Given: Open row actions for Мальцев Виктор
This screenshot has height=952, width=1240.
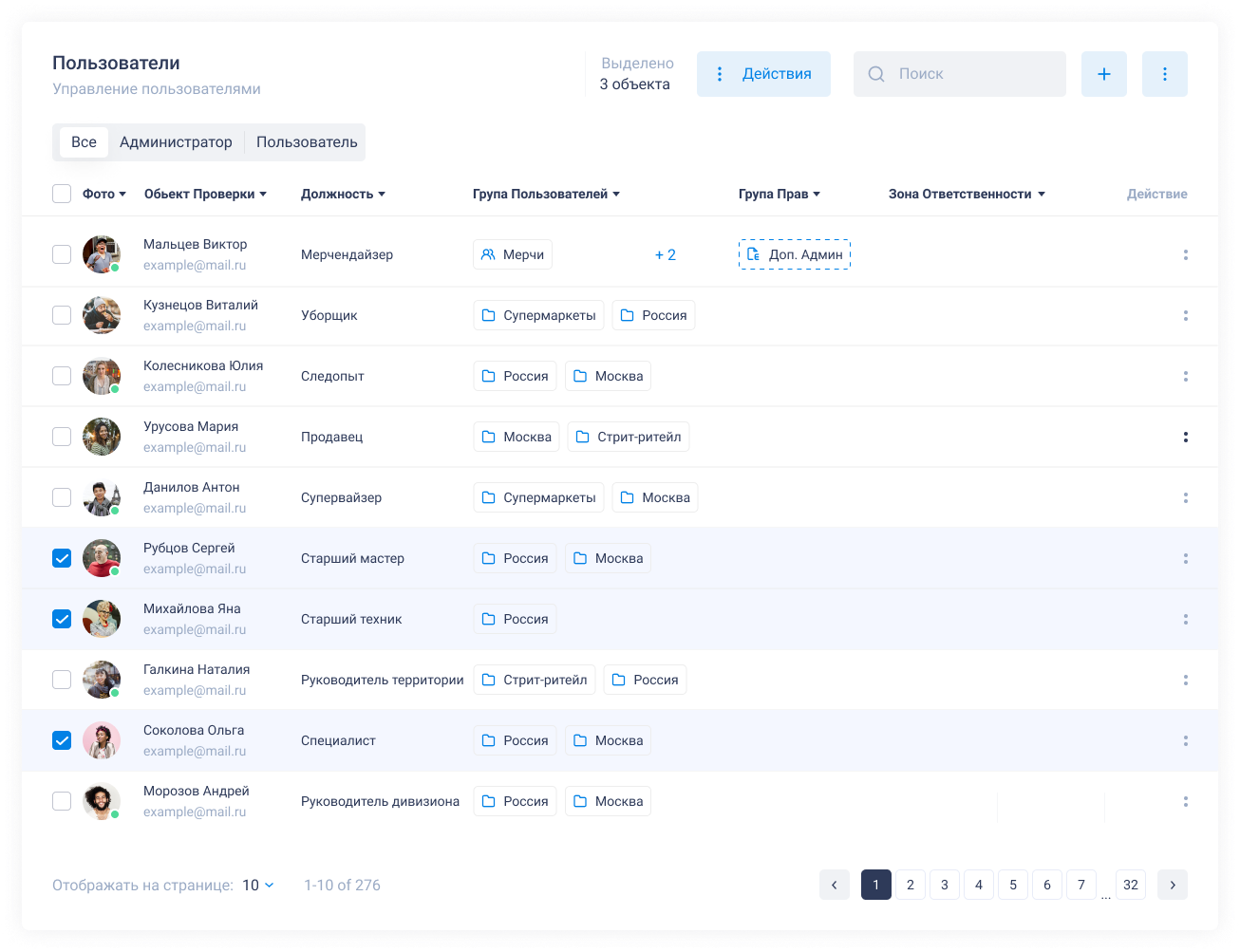Looking at the screenshot, I should tap(1185, 254).
